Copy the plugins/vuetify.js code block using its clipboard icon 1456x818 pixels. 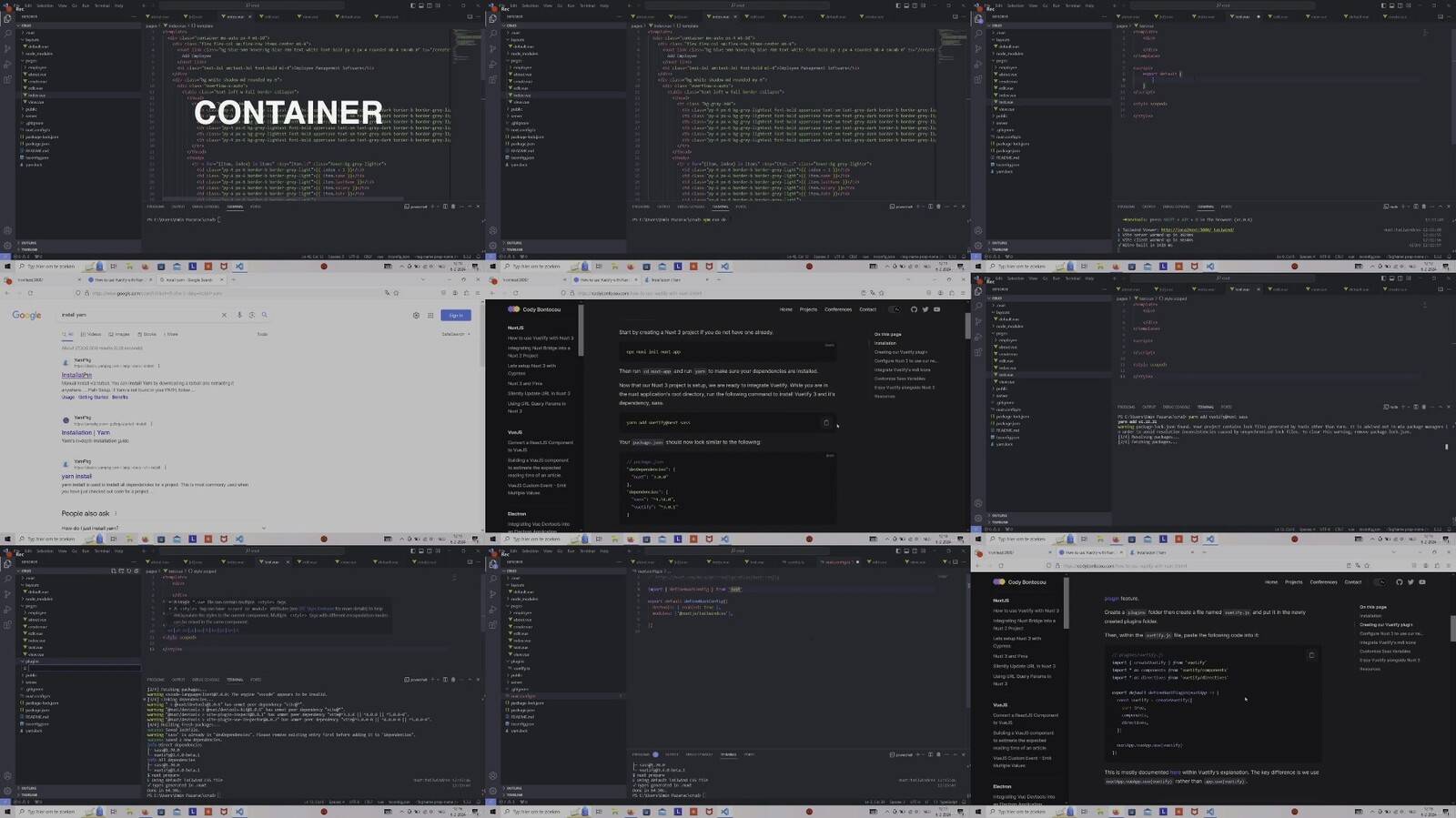[1311, 655]
